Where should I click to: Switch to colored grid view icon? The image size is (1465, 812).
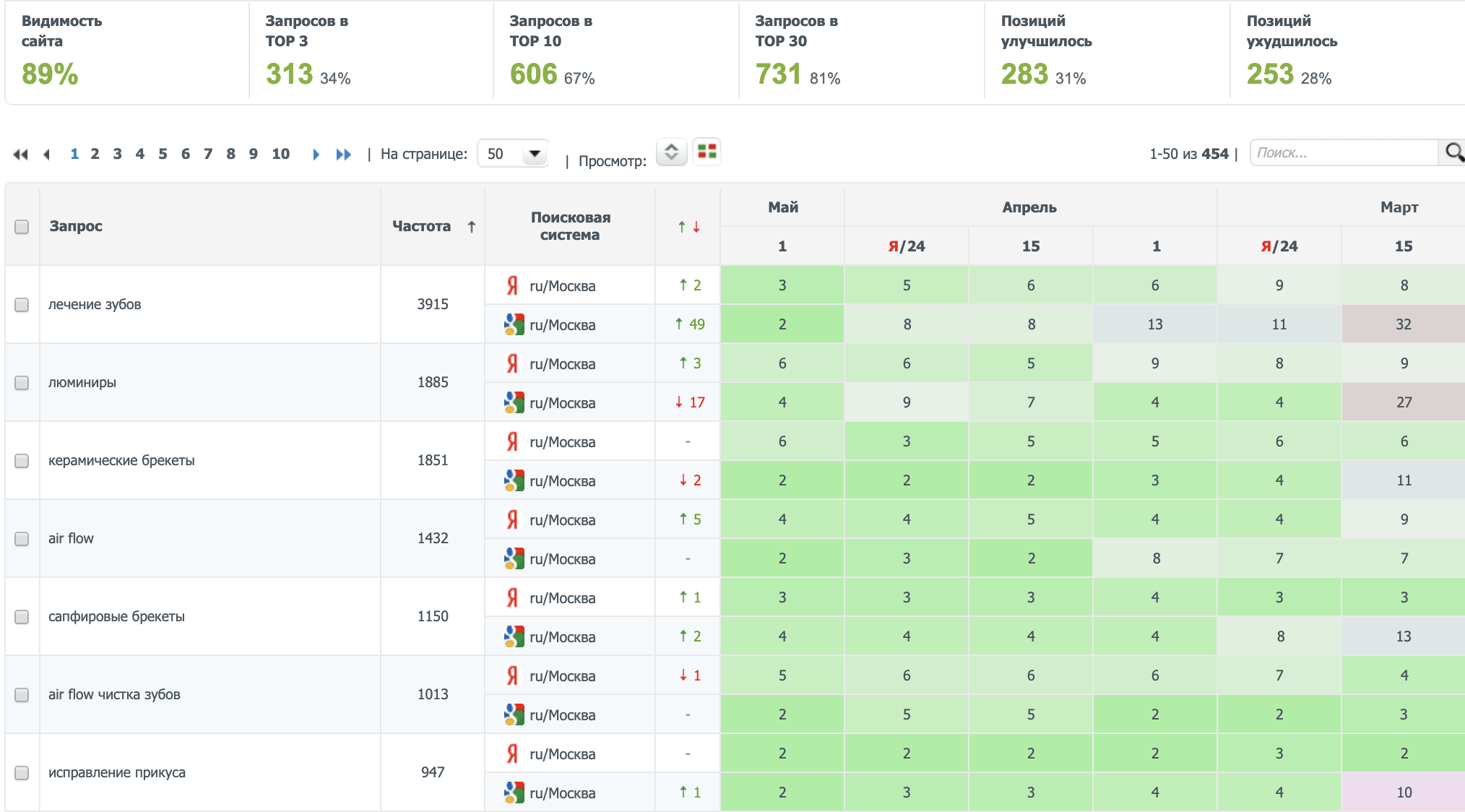click(x=706, y=152)
